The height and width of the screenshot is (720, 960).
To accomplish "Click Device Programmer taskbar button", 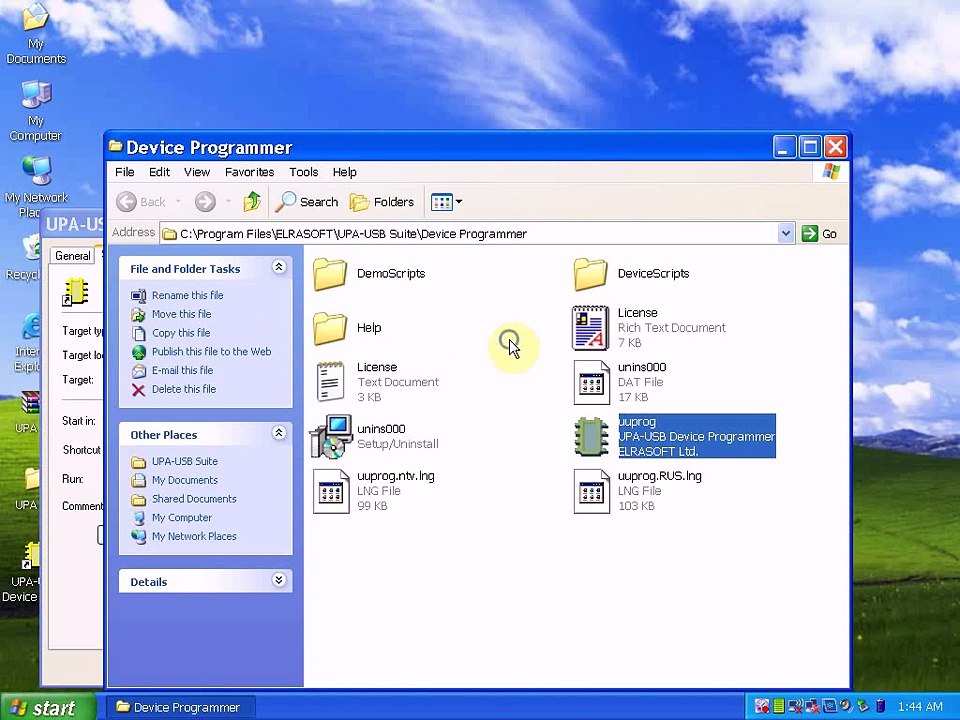I will [x=179, y=707].
